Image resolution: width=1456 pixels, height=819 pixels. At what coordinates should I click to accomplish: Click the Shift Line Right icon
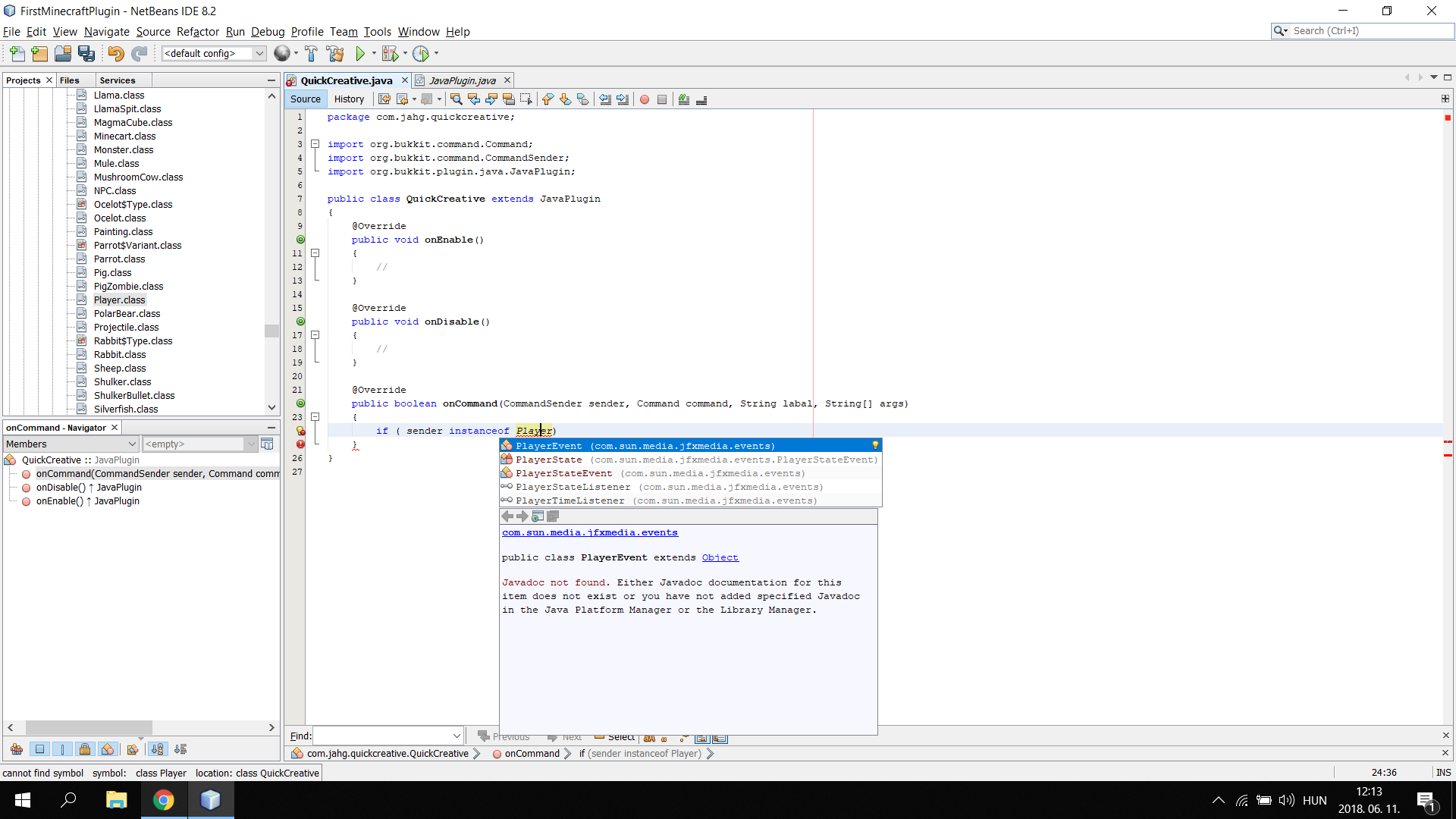[x=623, y=99]
